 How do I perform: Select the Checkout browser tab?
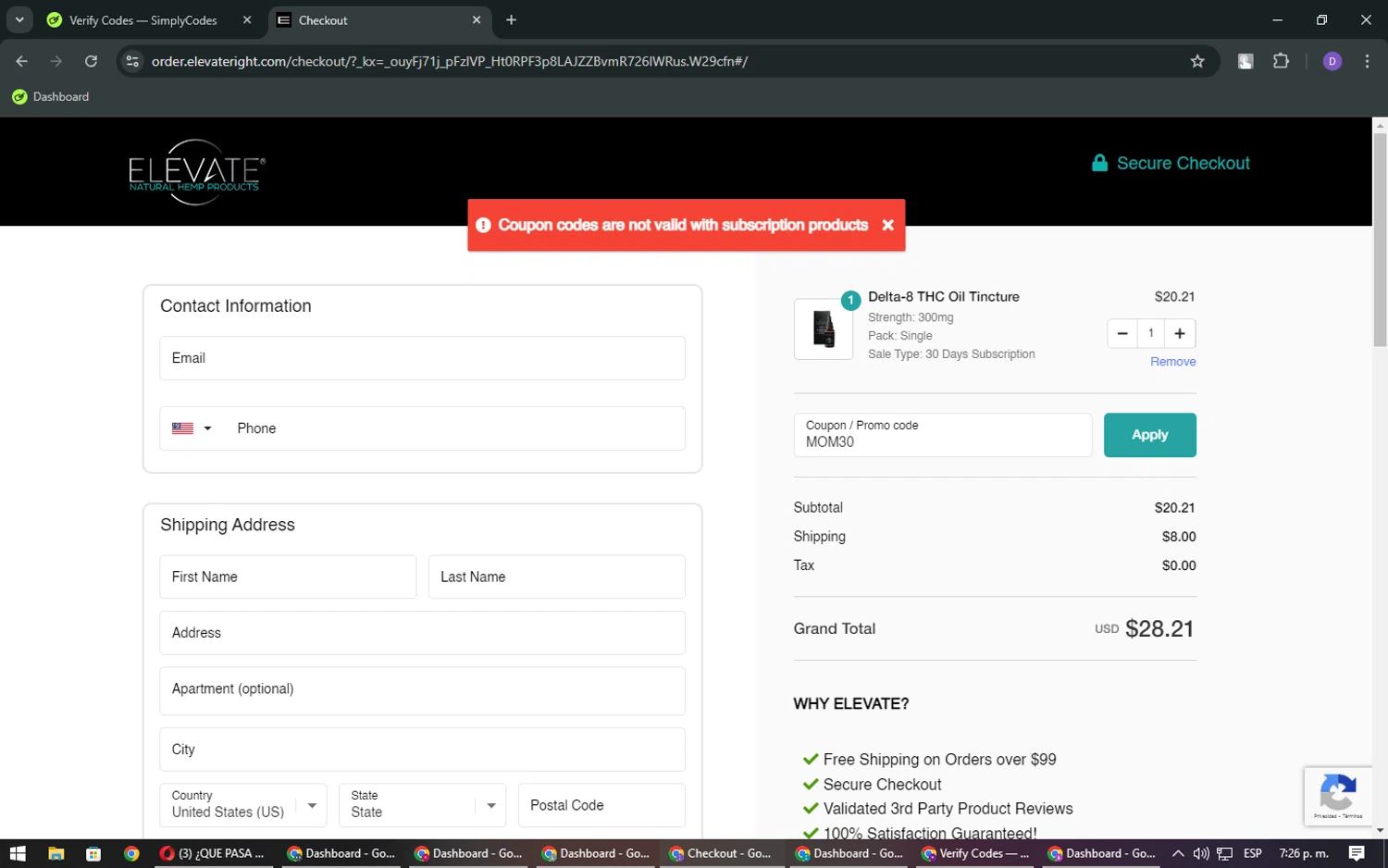(x=379, y=20)
